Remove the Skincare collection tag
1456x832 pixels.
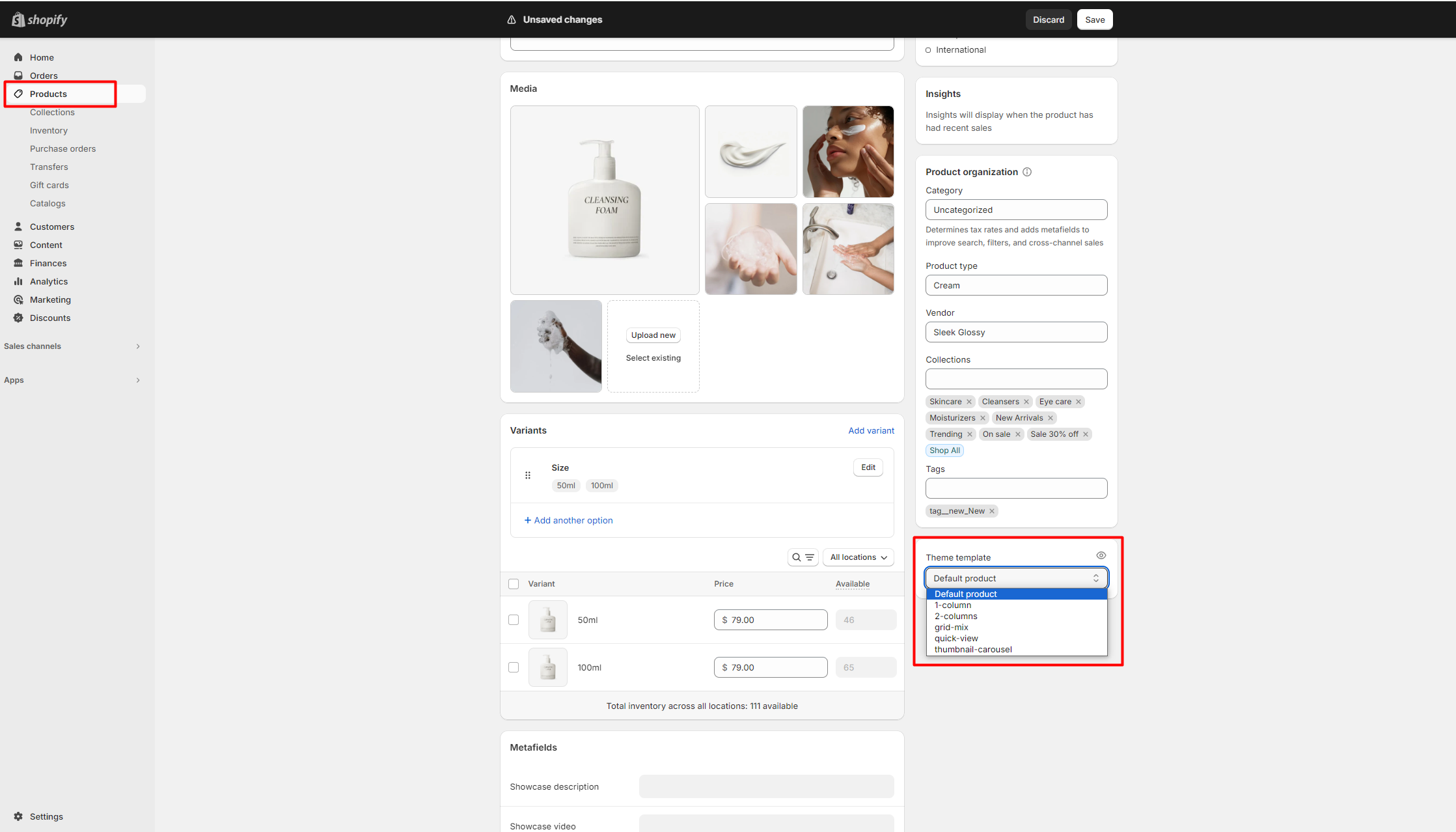(x=969, y=402)
